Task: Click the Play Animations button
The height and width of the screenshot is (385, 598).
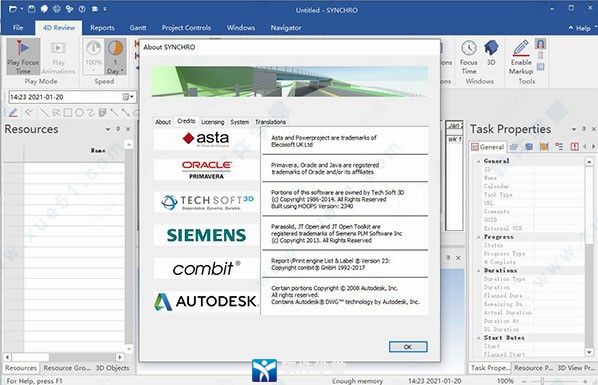Action: coord(58,56)
